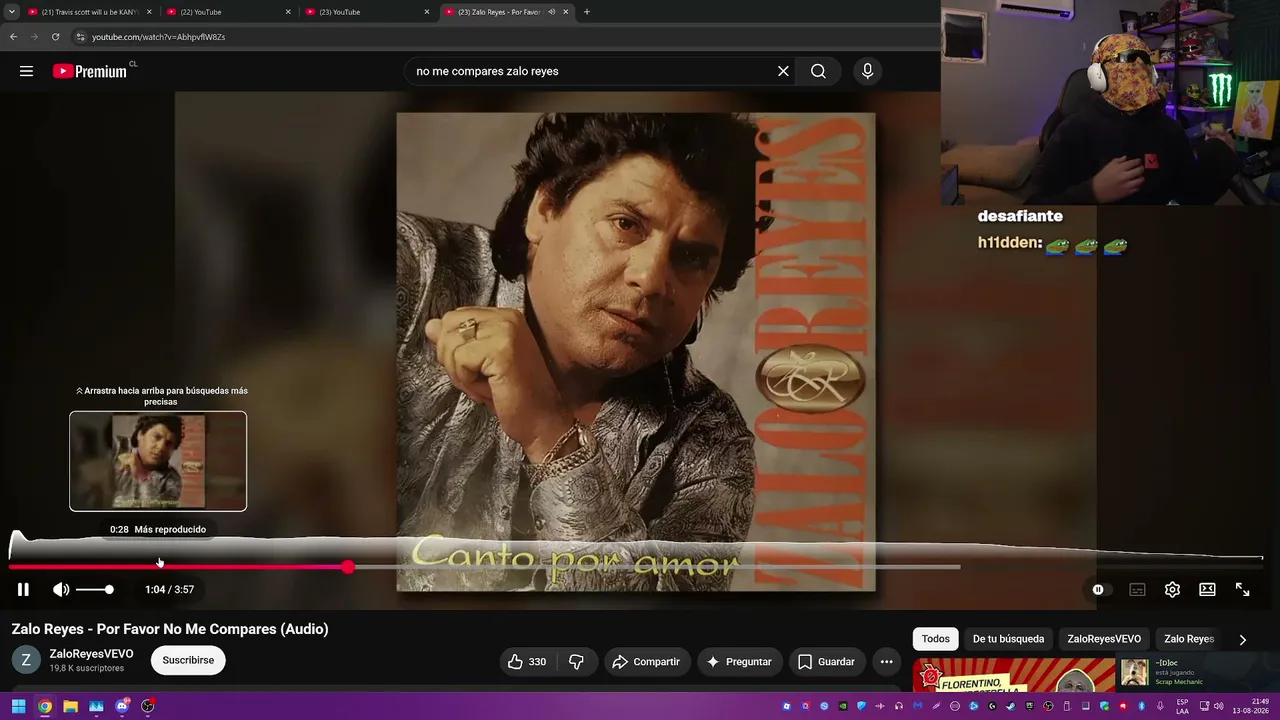This screenshot has height=720, width=1280.
Task: Open the NVIDIA tray icon
Action: [843, 706]
